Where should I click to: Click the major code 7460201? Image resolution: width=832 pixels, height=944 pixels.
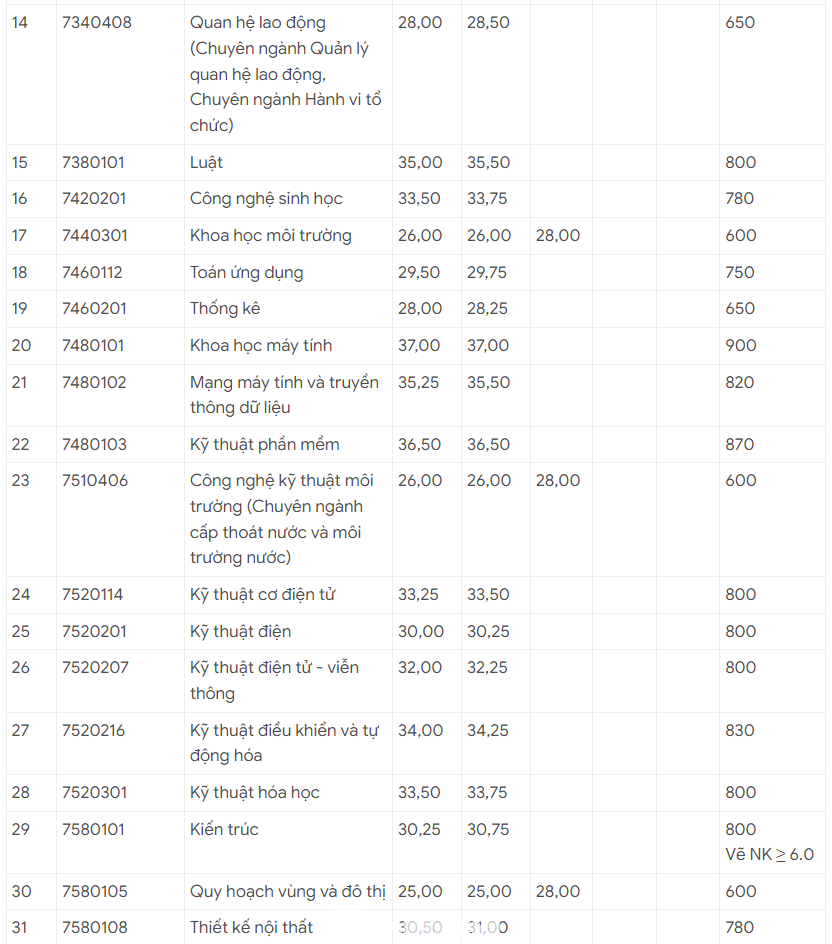click(x=93, y=308)
